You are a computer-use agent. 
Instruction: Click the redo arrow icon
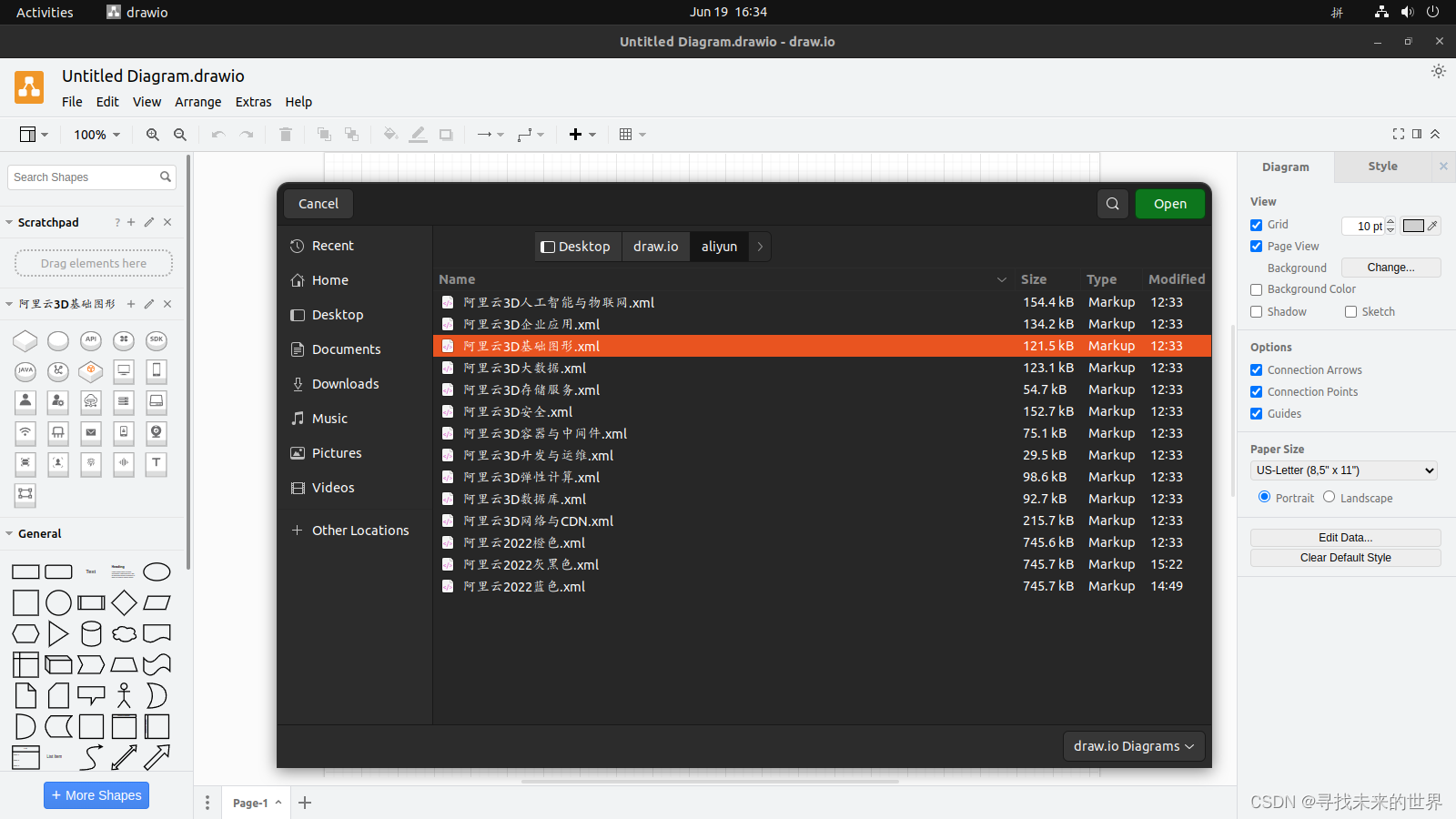coord(247,135)
